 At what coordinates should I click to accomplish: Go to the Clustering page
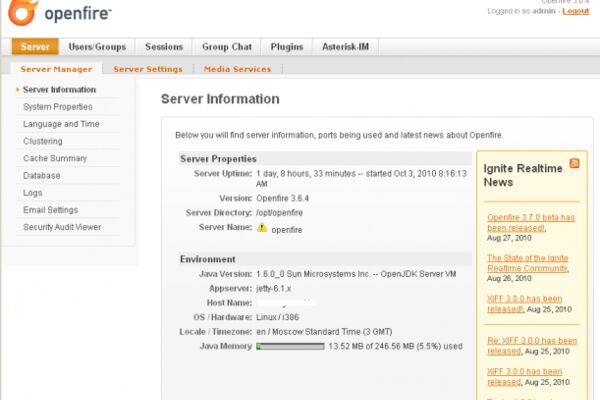point(42,141)
